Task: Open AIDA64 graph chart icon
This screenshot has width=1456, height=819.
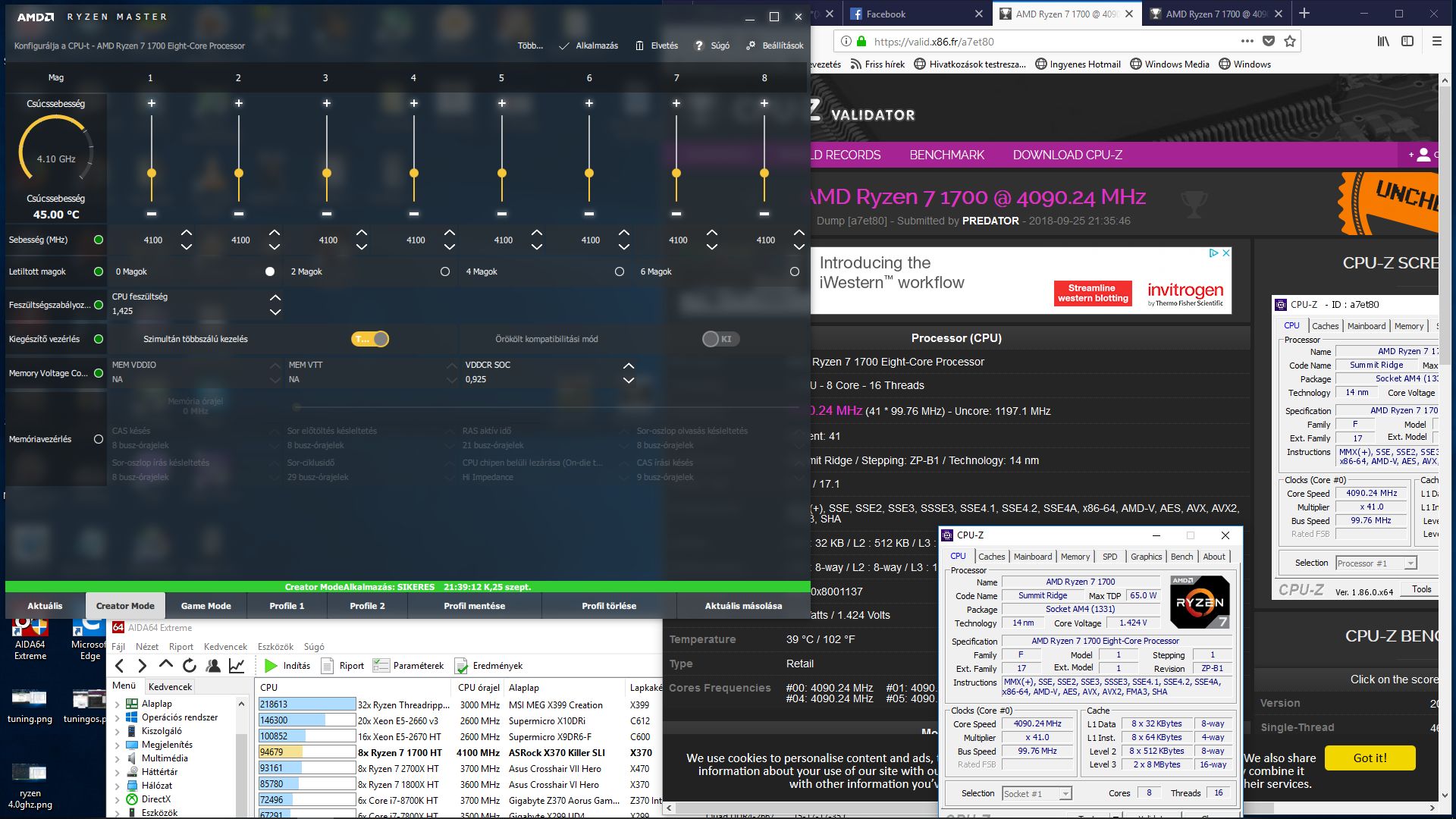Action: (237, 666)
